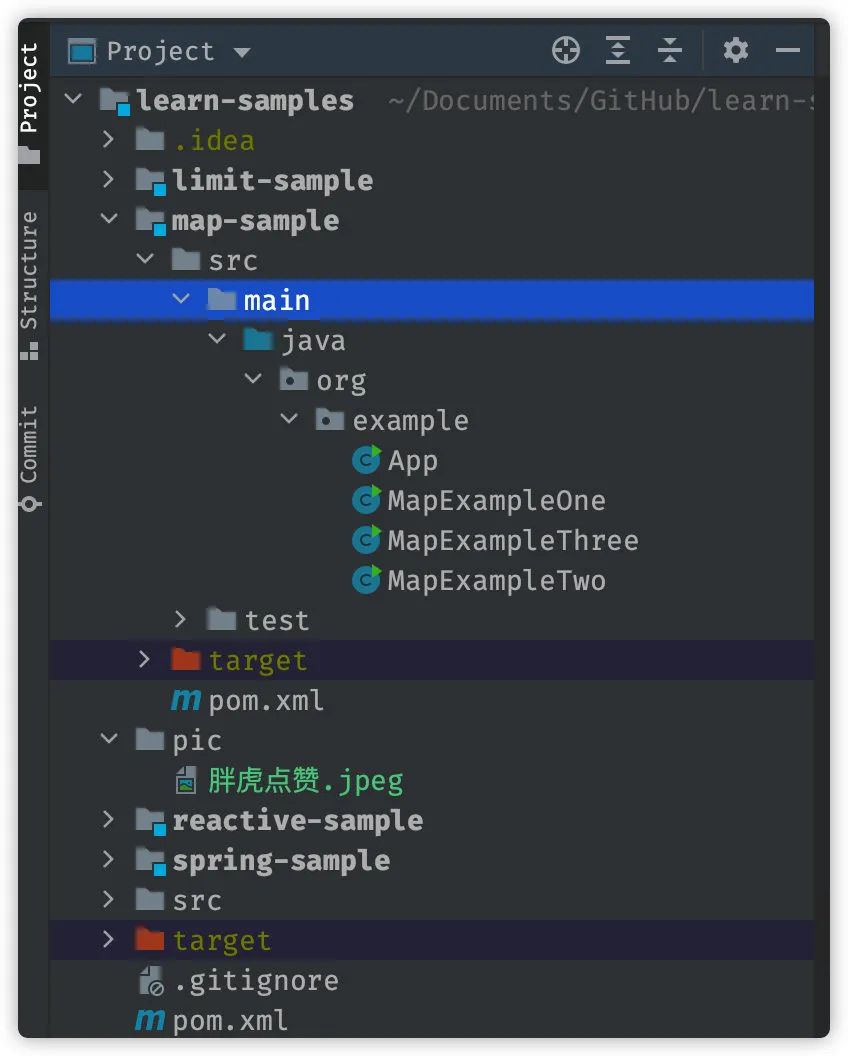848x1056 pixels.
Task: Switch to the Structure tool window tab
Action: click(29, 285)
